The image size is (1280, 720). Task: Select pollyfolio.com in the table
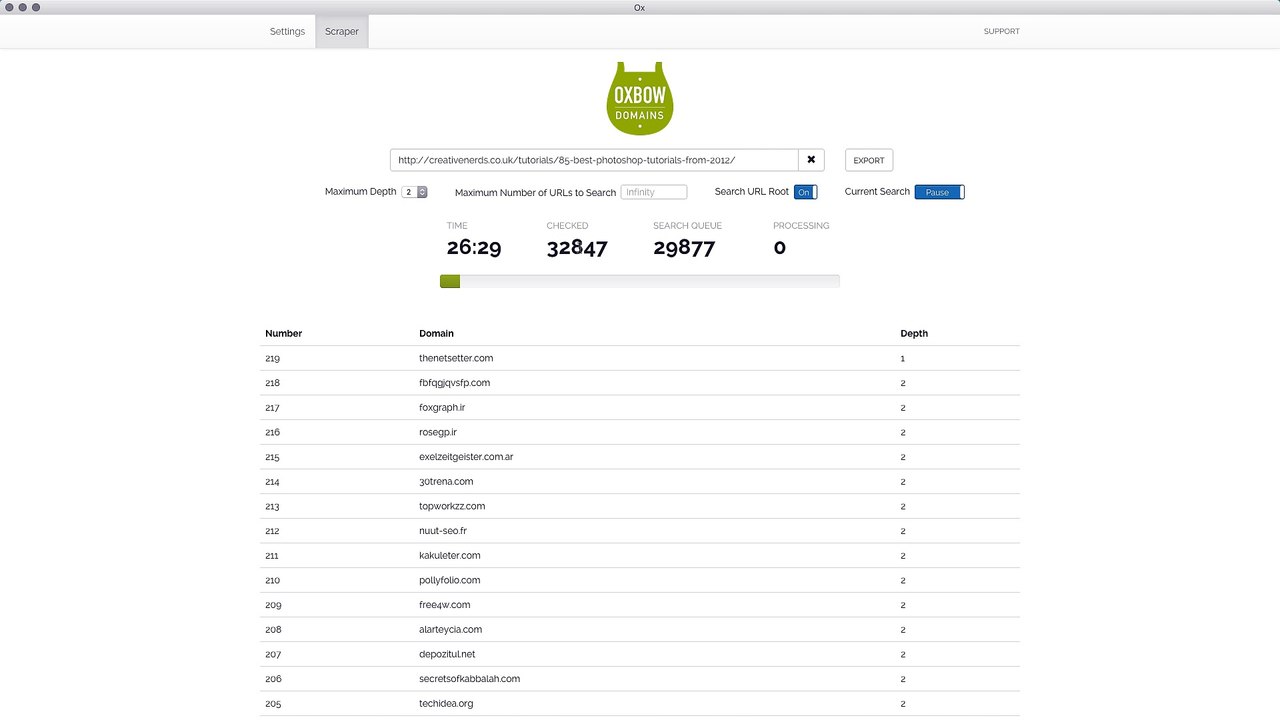click(450, 580)
